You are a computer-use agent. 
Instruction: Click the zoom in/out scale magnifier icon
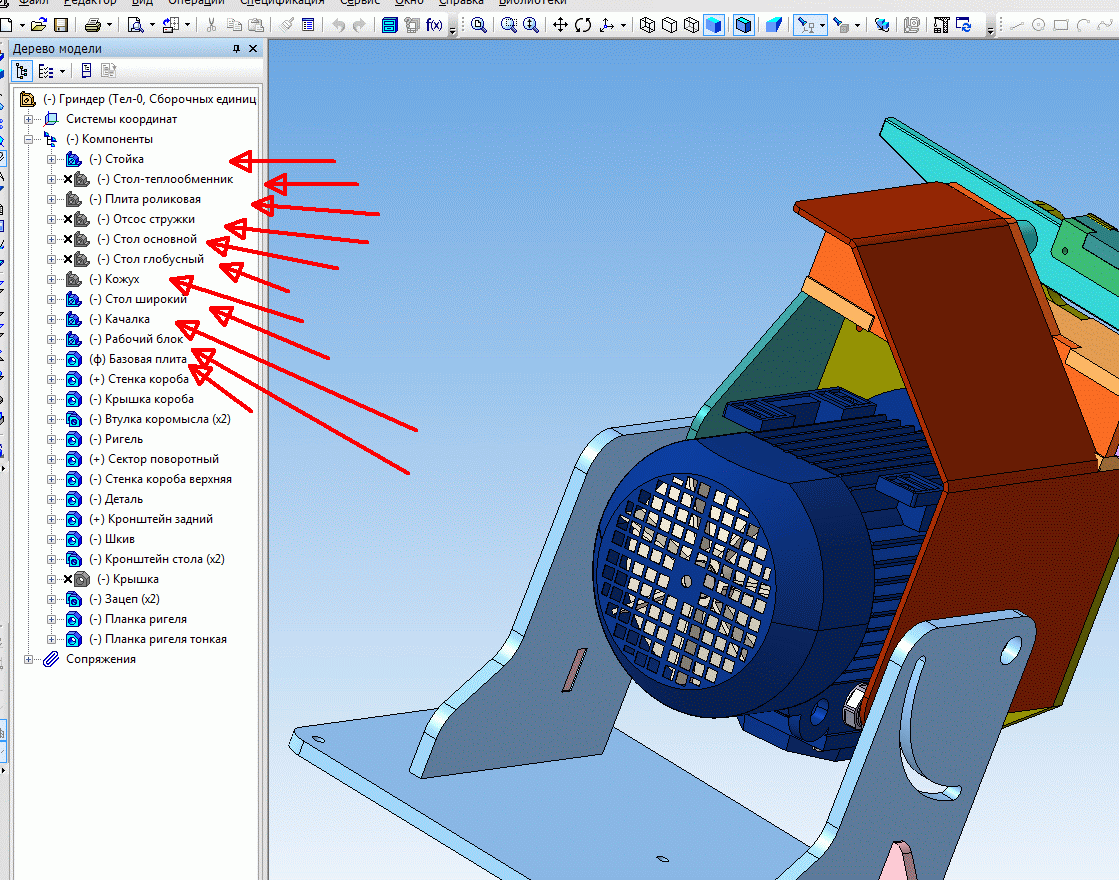(530, 25)
